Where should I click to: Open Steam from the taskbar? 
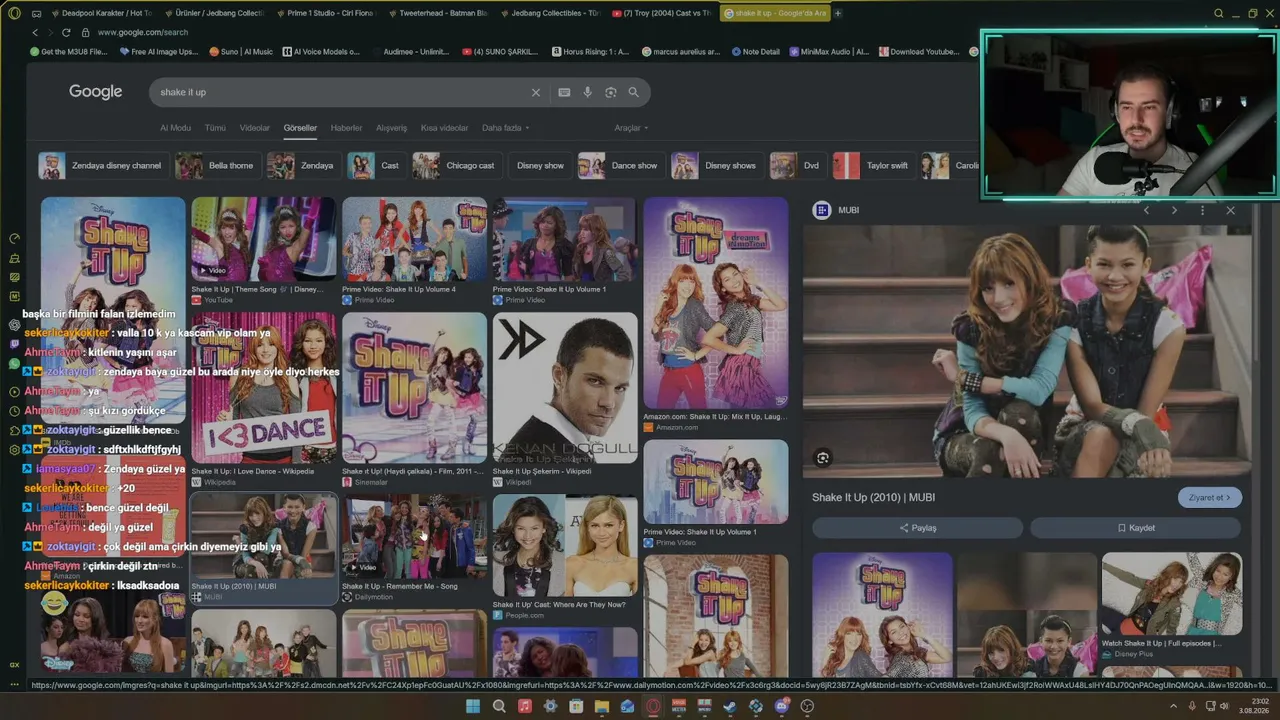pos(729,706)
